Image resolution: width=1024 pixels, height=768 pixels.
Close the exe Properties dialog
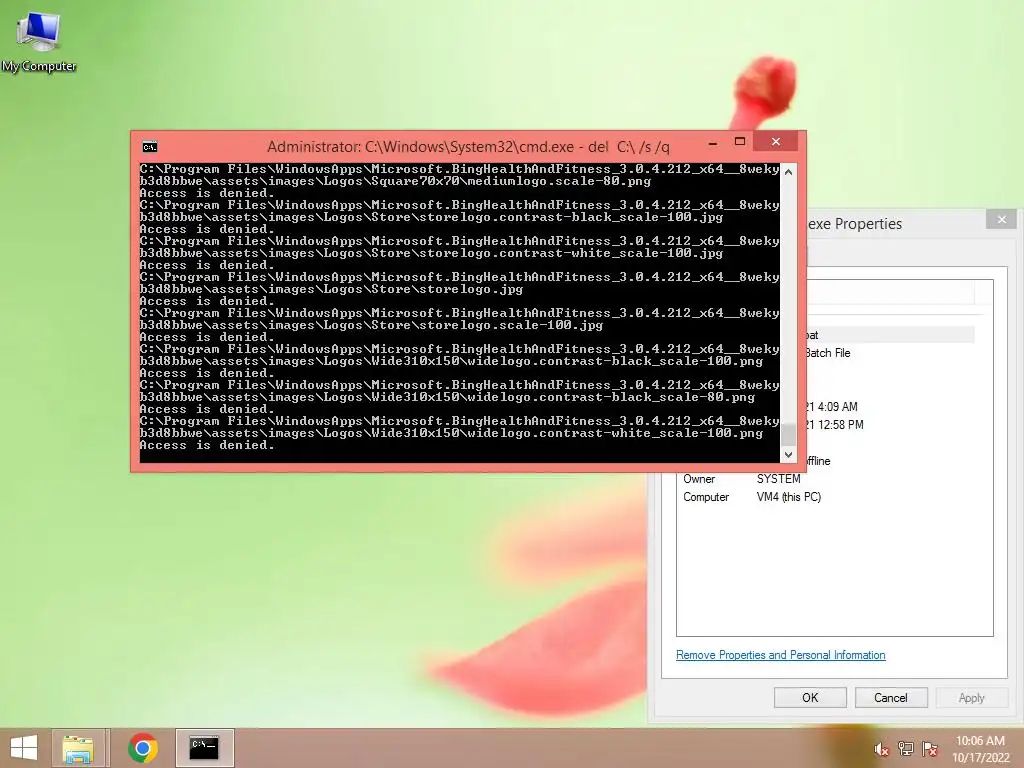coord(1002,219)
